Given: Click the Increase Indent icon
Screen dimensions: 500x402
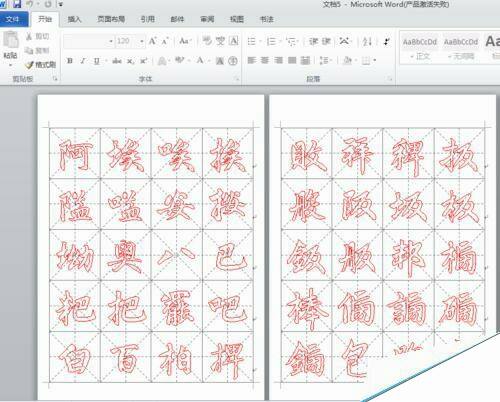Looking at the screenshot, I should [326, 41].
